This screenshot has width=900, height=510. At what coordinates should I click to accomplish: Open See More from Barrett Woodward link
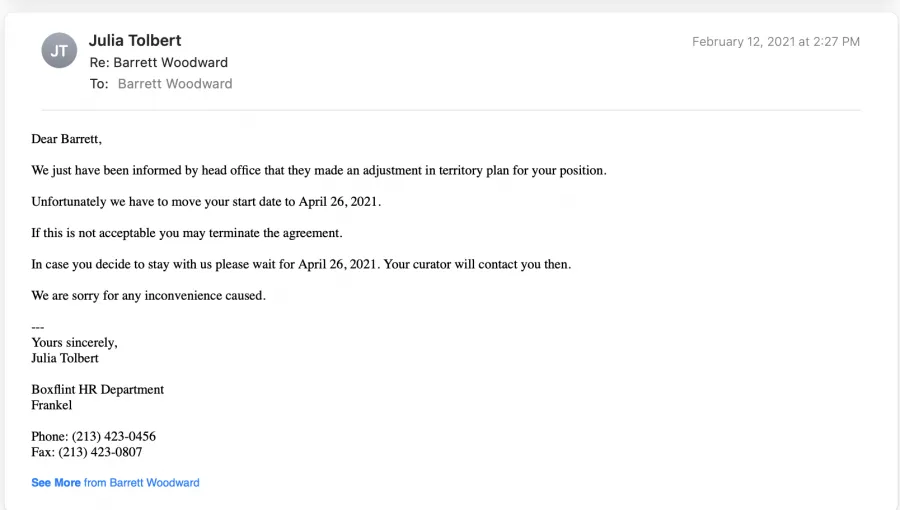tap(115, 482)
